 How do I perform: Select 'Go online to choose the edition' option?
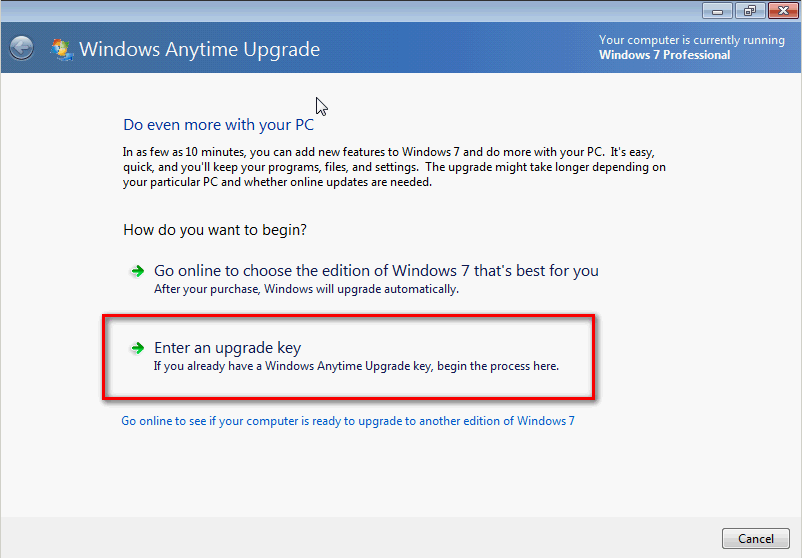coord(376,270)
